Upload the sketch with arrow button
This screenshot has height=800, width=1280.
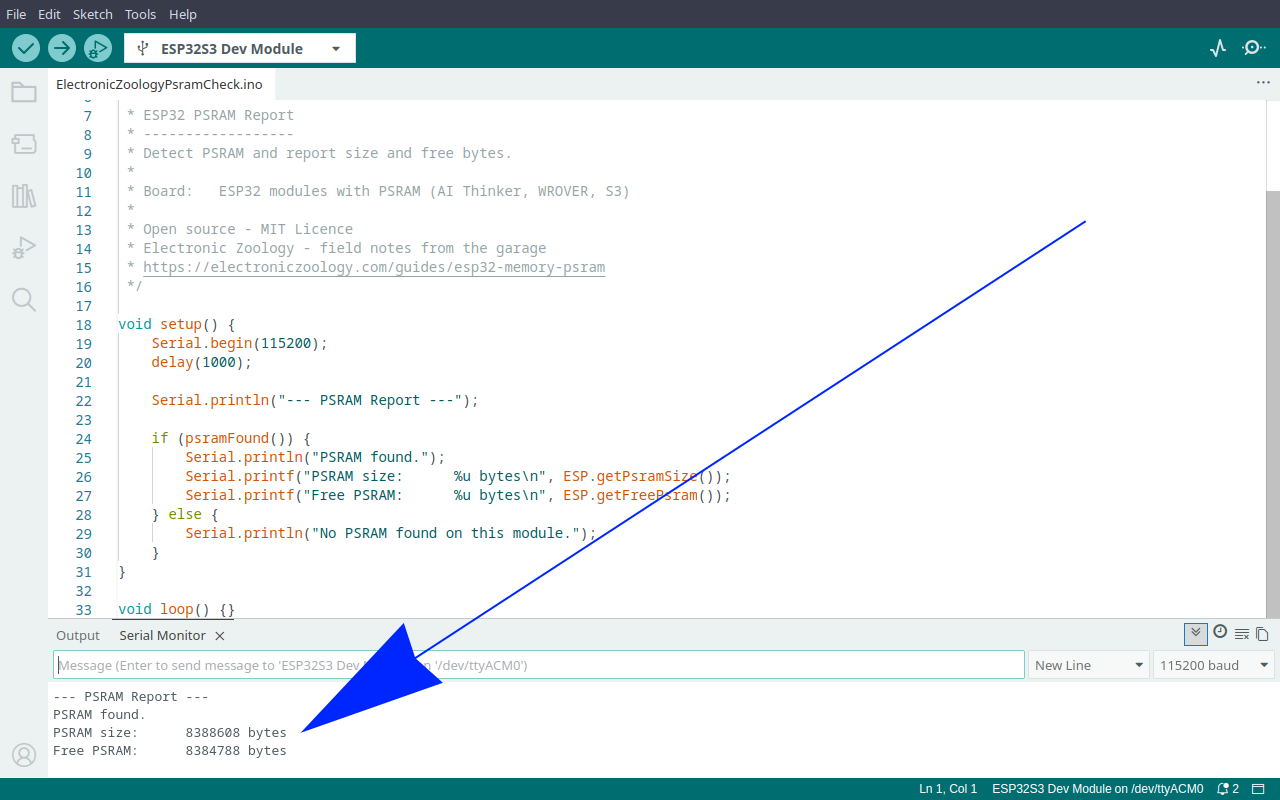(x=62, y=48)
